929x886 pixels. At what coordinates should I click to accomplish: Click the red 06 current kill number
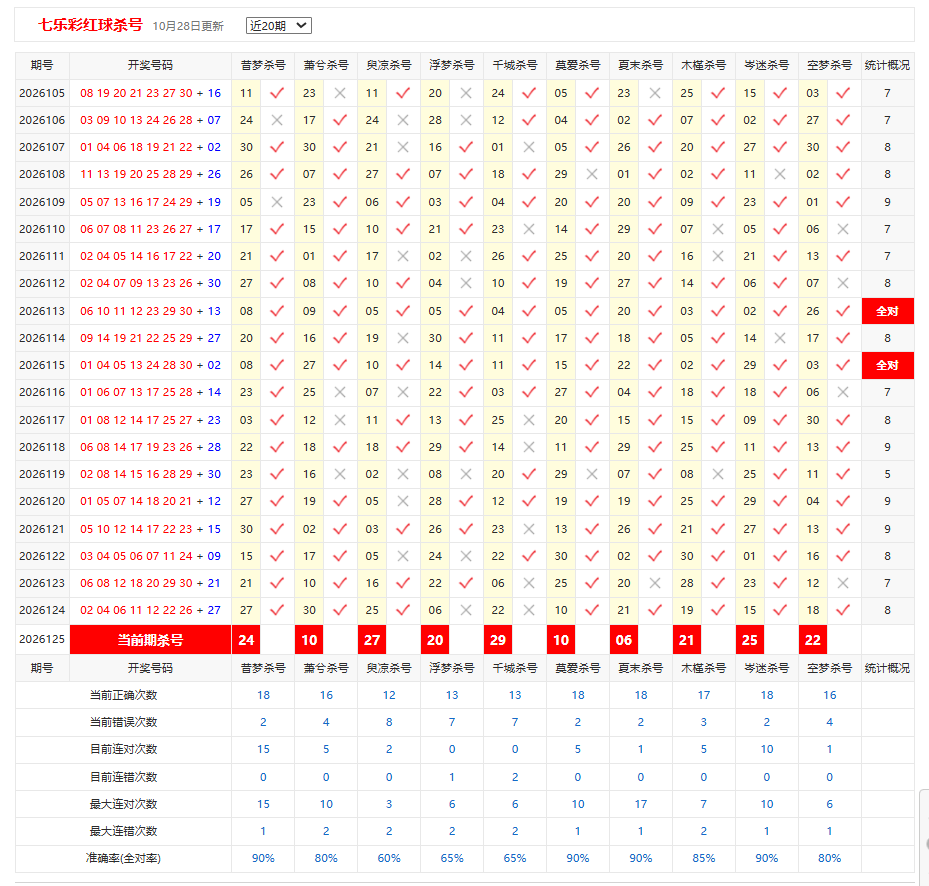click(624, 639)
